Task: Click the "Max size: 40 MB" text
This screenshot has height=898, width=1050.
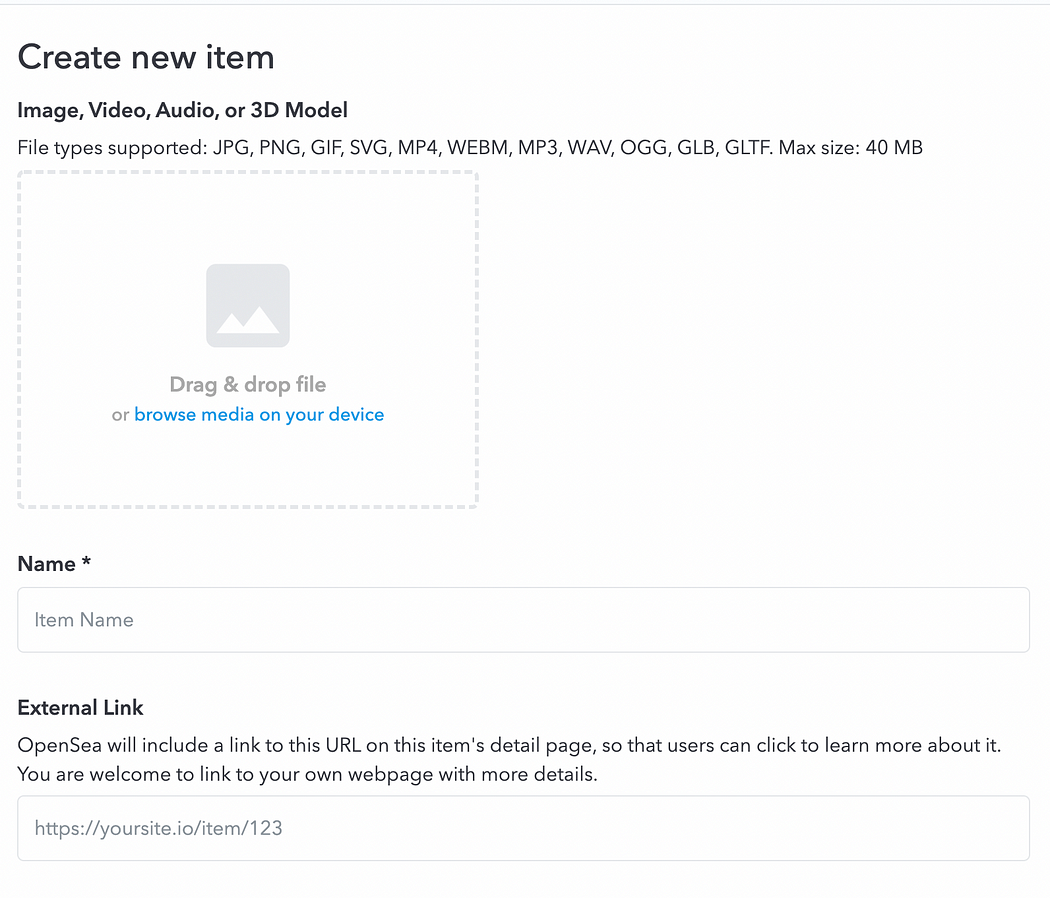Action: pos(851,148)
